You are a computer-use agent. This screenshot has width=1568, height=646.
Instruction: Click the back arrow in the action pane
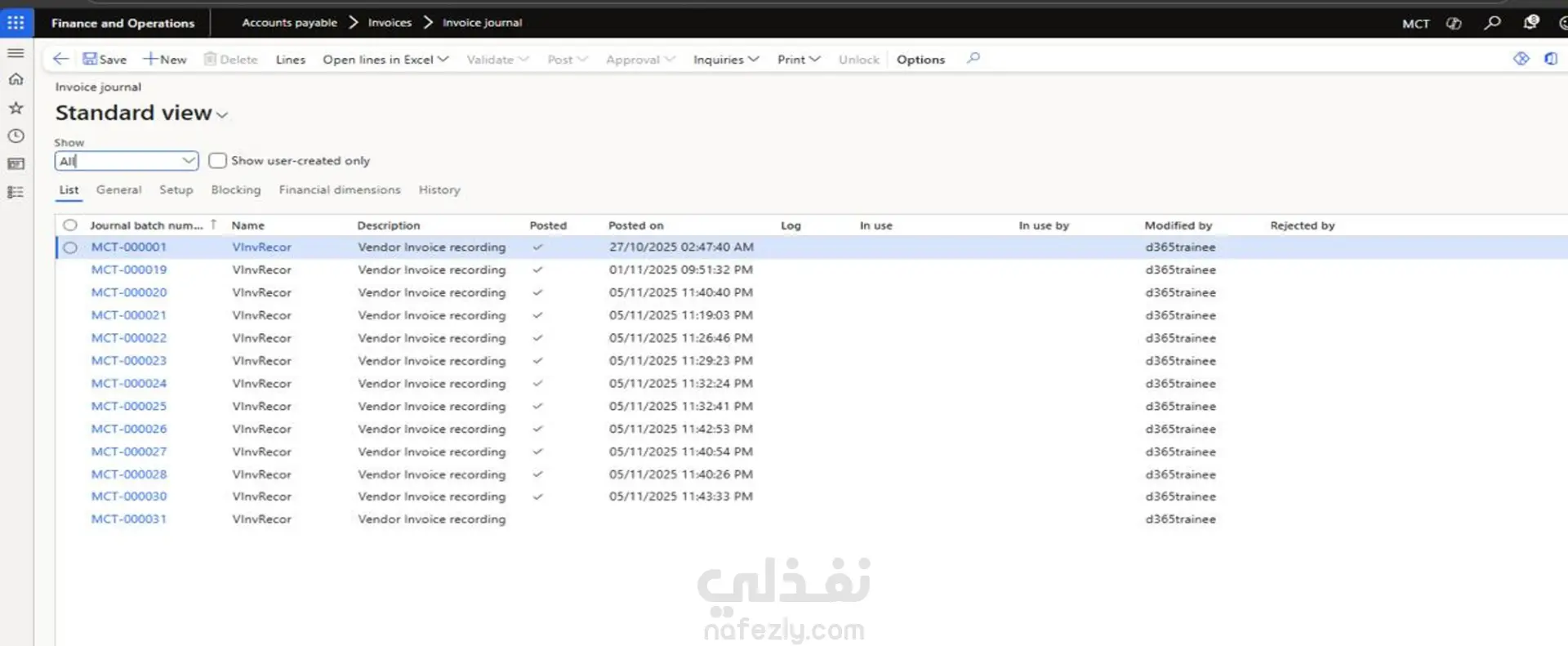(x=60, y=59)
